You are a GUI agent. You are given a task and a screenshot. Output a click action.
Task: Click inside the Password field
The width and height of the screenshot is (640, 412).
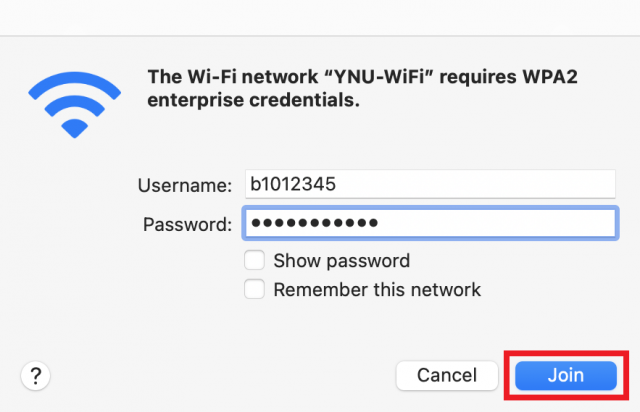click(430, 223)
